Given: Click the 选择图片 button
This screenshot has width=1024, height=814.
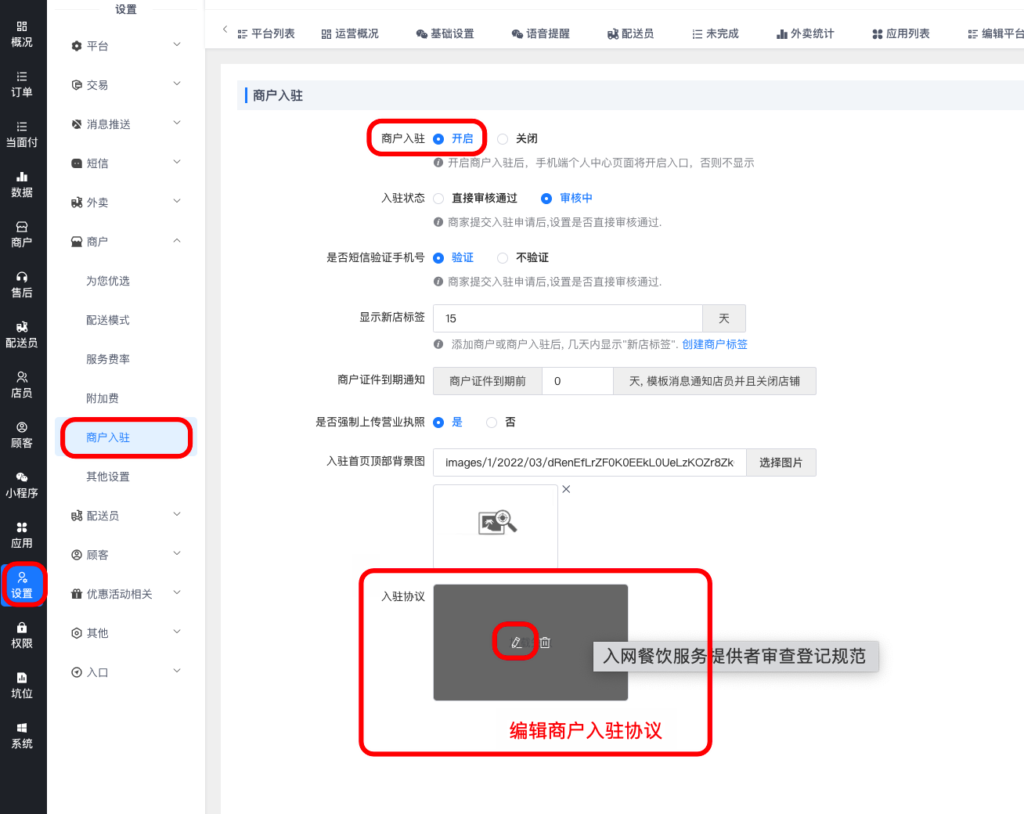Looking at the screenshot, I should (781, 462).
